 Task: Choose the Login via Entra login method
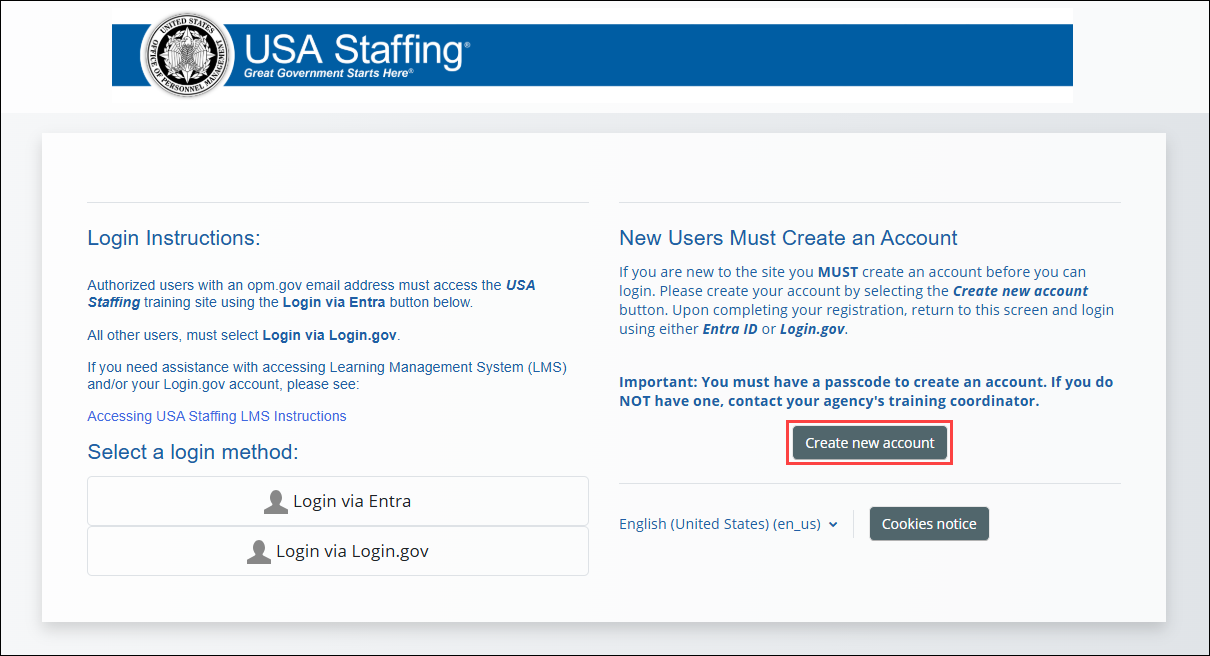[337, 501]
